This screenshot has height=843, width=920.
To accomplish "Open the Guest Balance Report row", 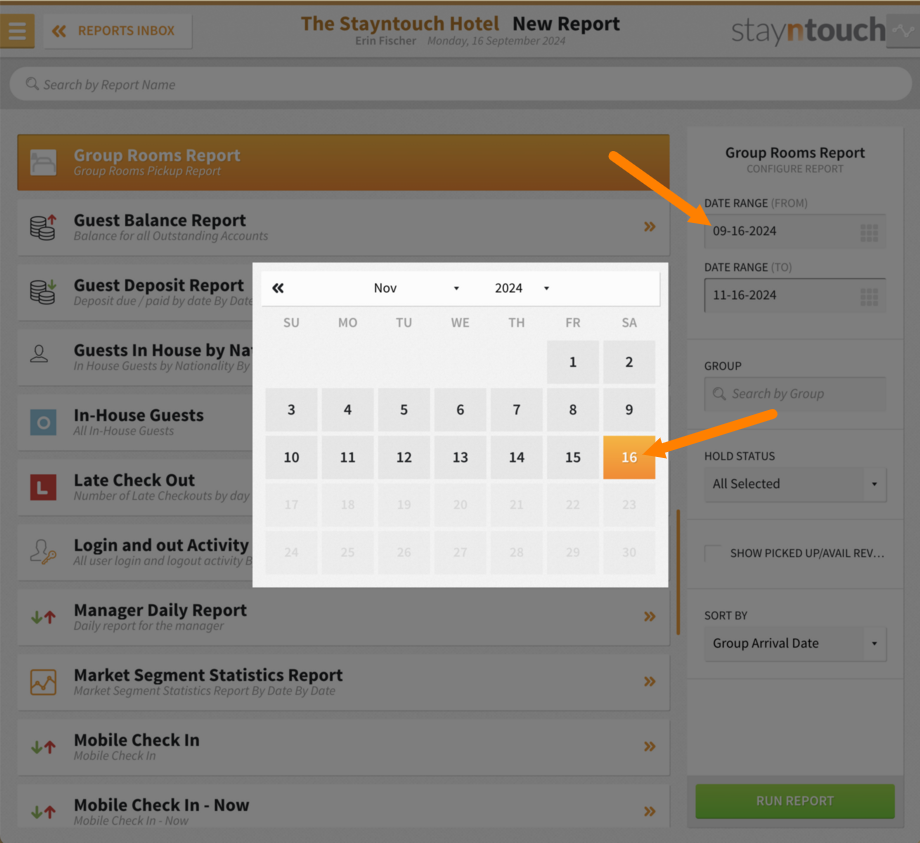I will point(343,228).
